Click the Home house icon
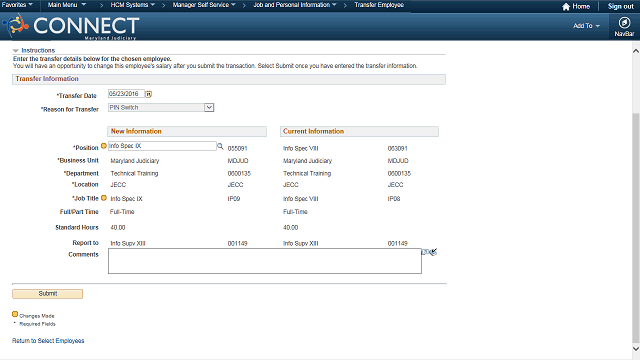 (566, 7)
